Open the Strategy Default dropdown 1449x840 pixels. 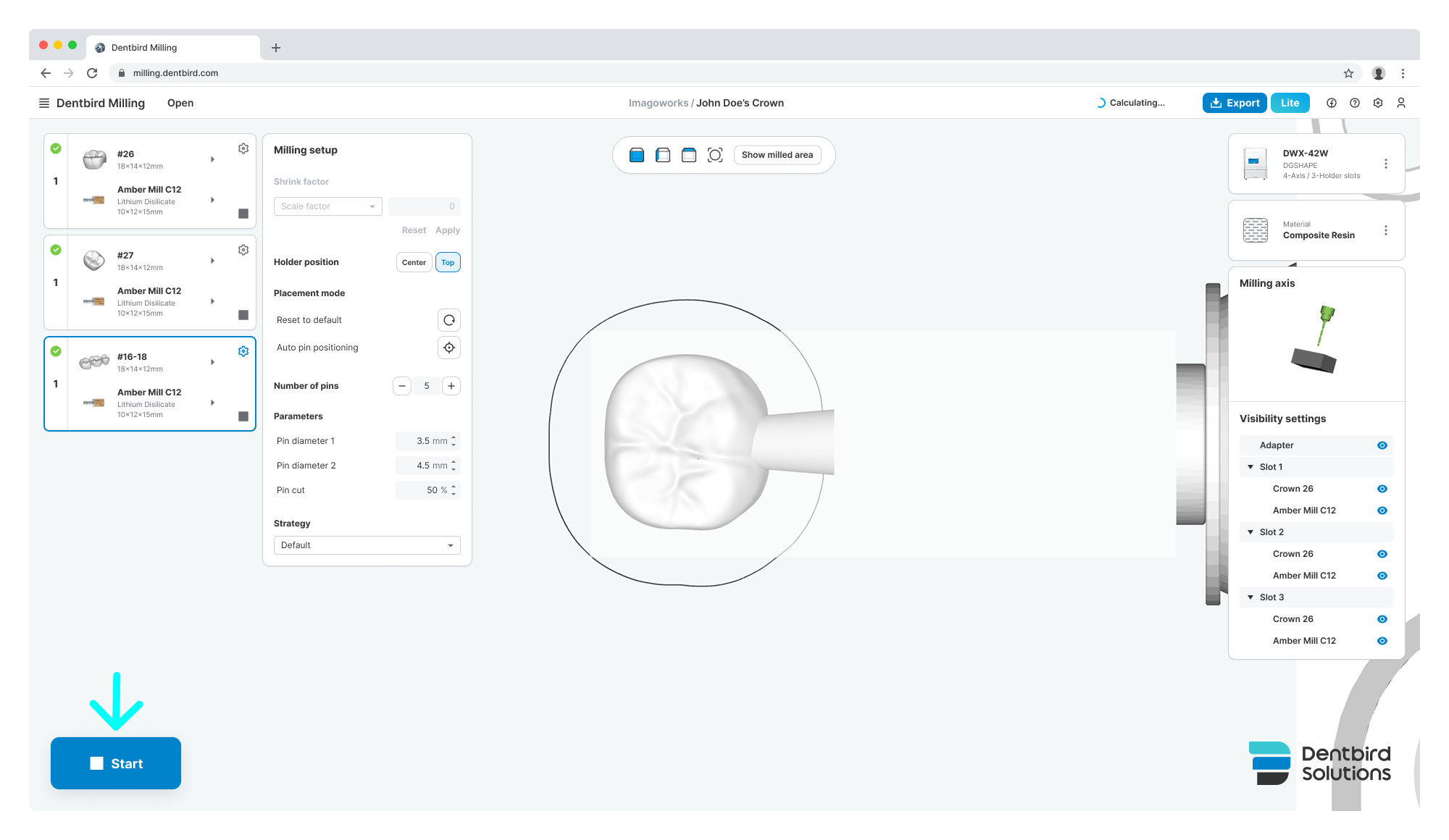pos(367,545)
